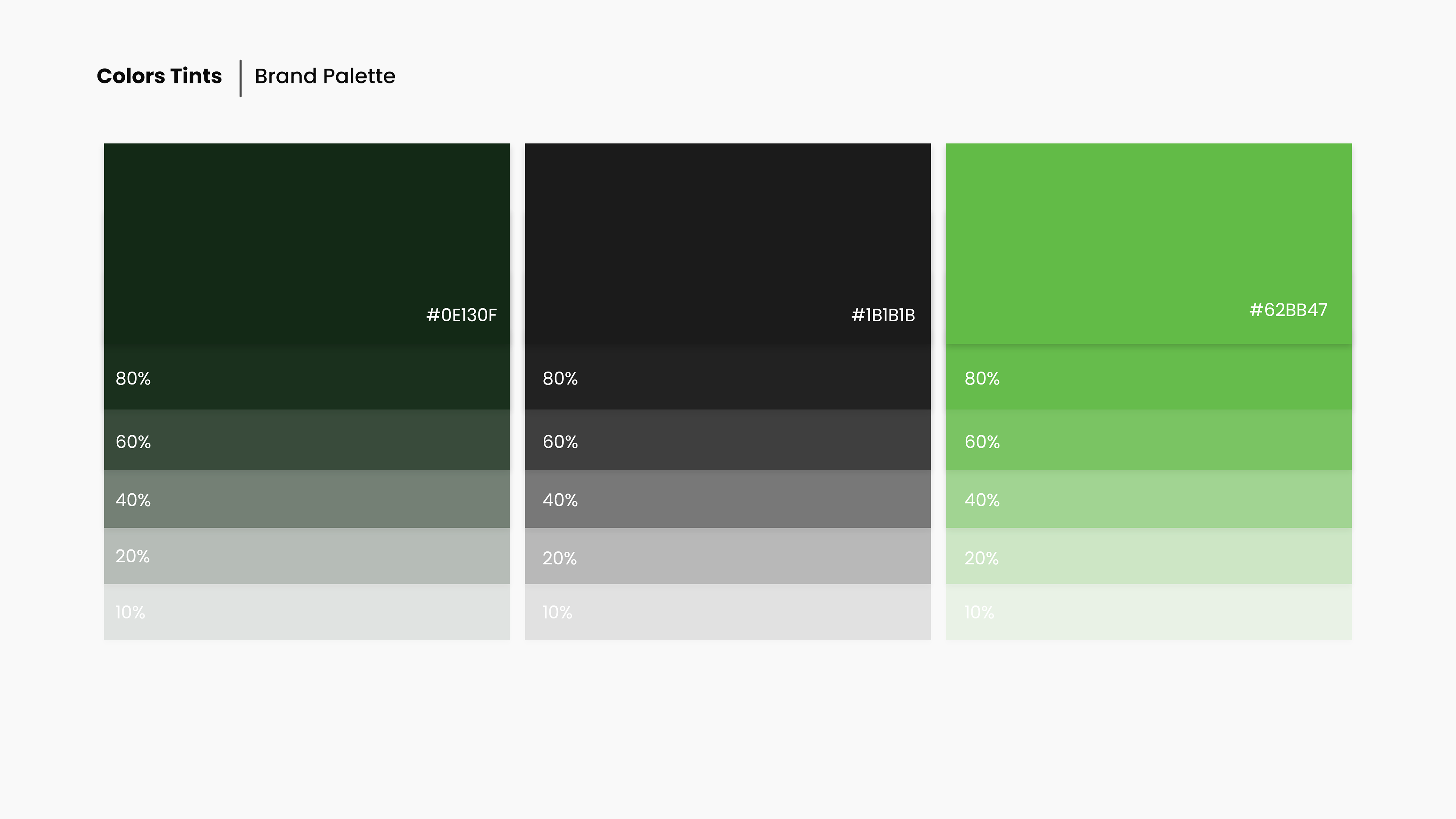Pick the 60% black tint band
The image size is (1456, 819).
[728, 440]
